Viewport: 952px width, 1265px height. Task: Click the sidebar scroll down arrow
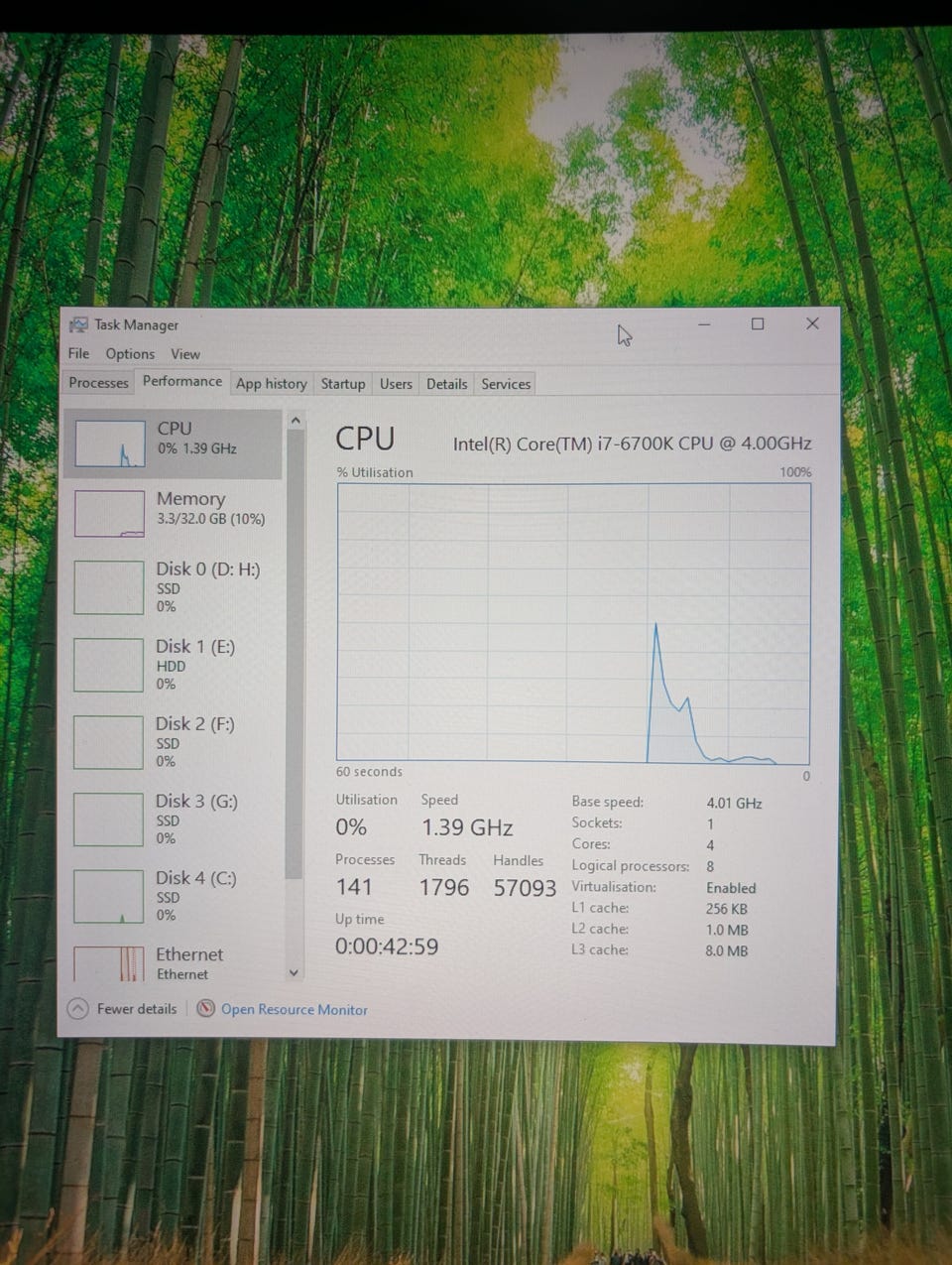(294, 973)
